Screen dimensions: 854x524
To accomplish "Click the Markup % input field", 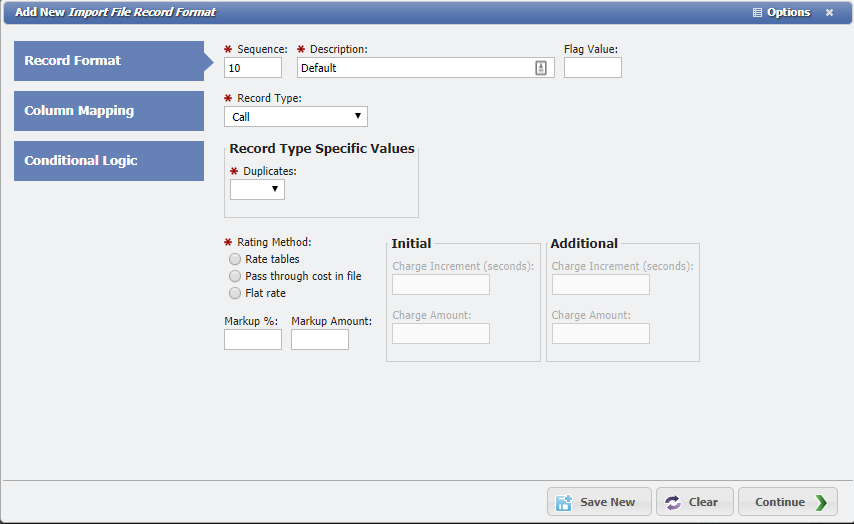I will tap(252, 340).
